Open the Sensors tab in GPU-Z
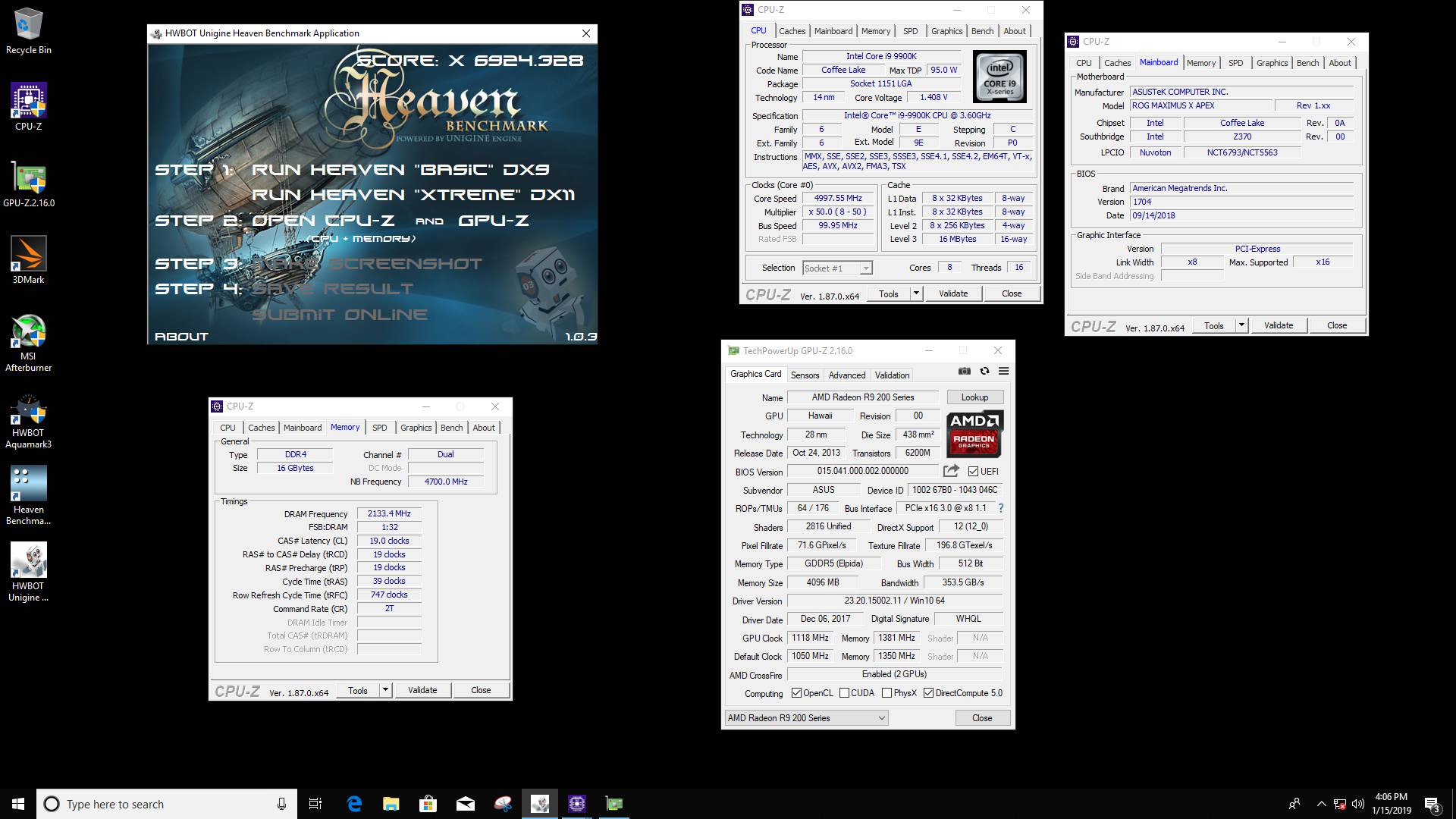This screenshot has width=1456, height=819. click(x=805, y=375)
